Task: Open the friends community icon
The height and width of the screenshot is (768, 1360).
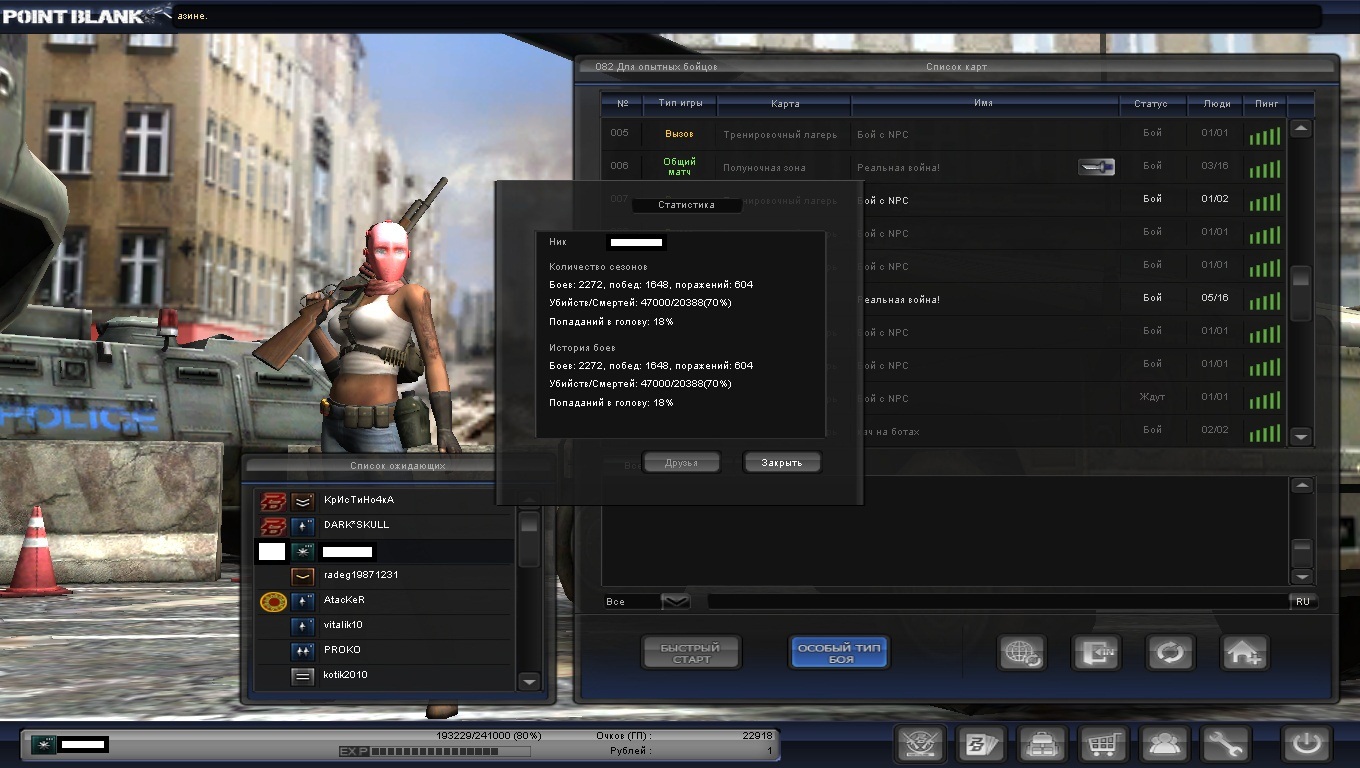Action: point(1163,744)
